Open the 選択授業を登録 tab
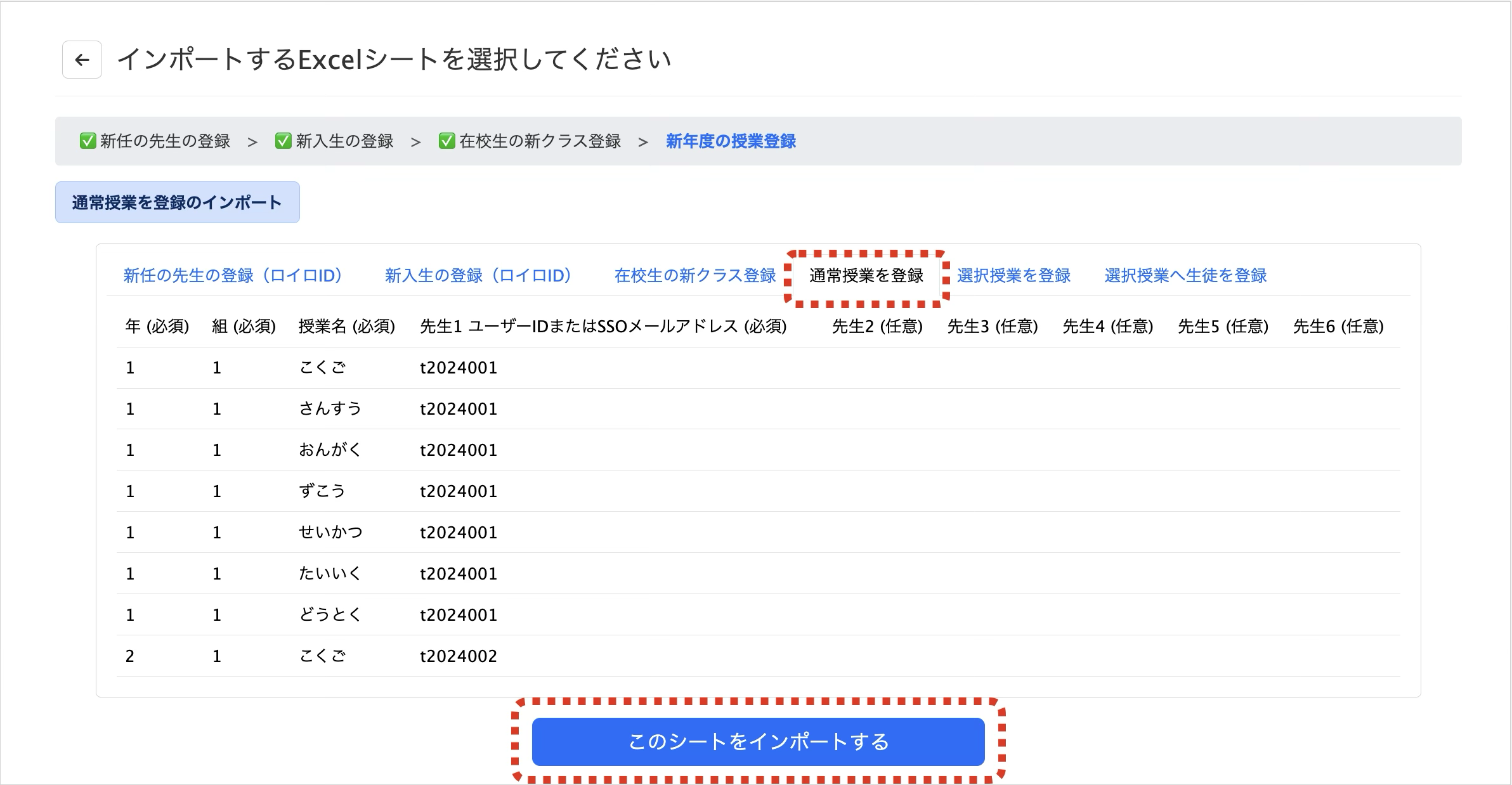The width and height of the screenshot is (1512, 785). pos(1013,275)
